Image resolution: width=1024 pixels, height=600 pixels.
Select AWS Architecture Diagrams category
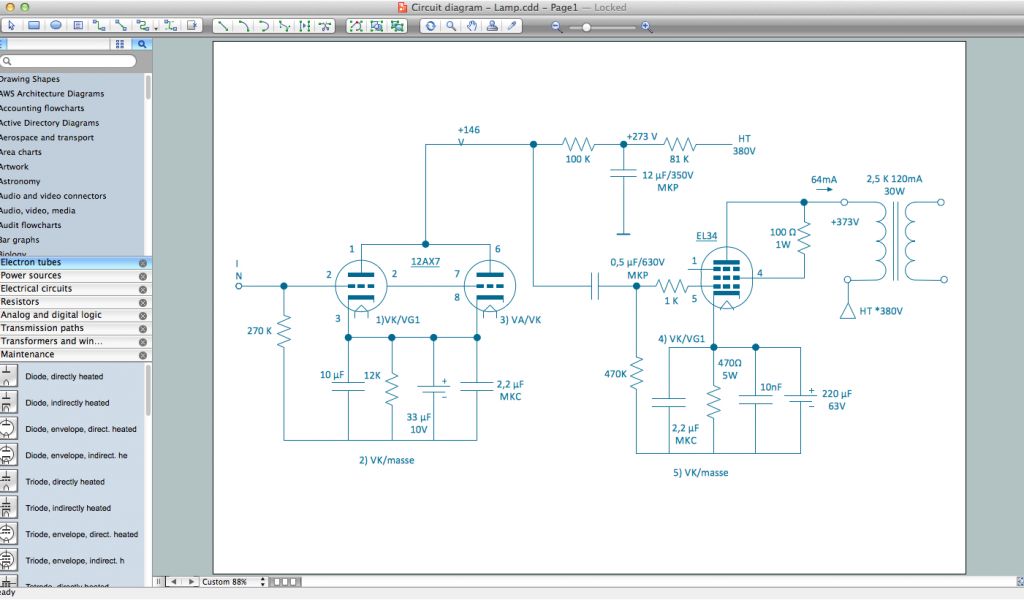coord(51,94)
